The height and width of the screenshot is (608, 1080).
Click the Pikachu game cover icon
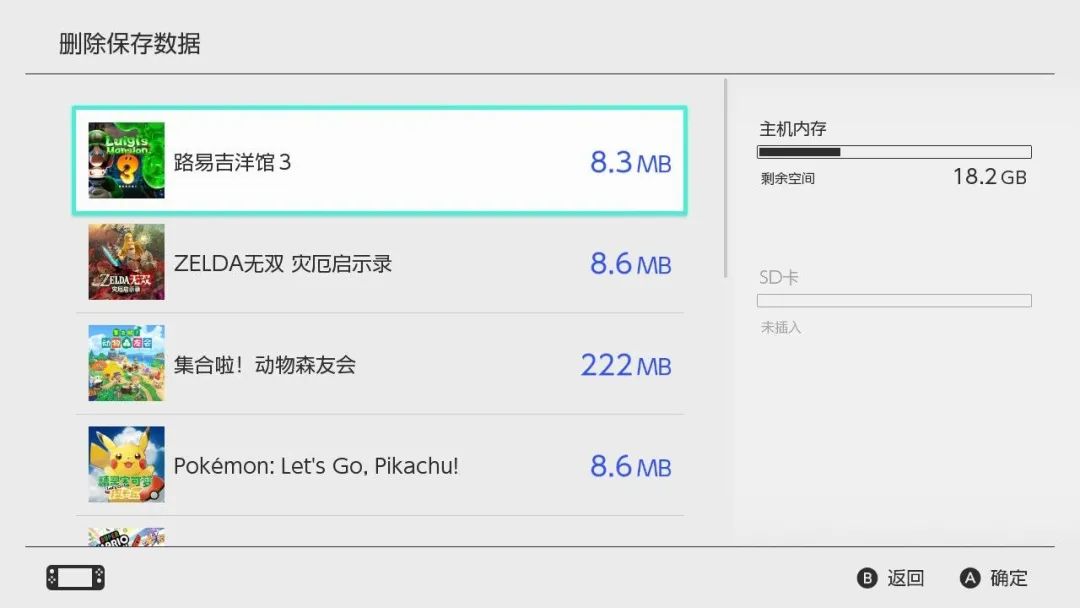pos(126,464)
